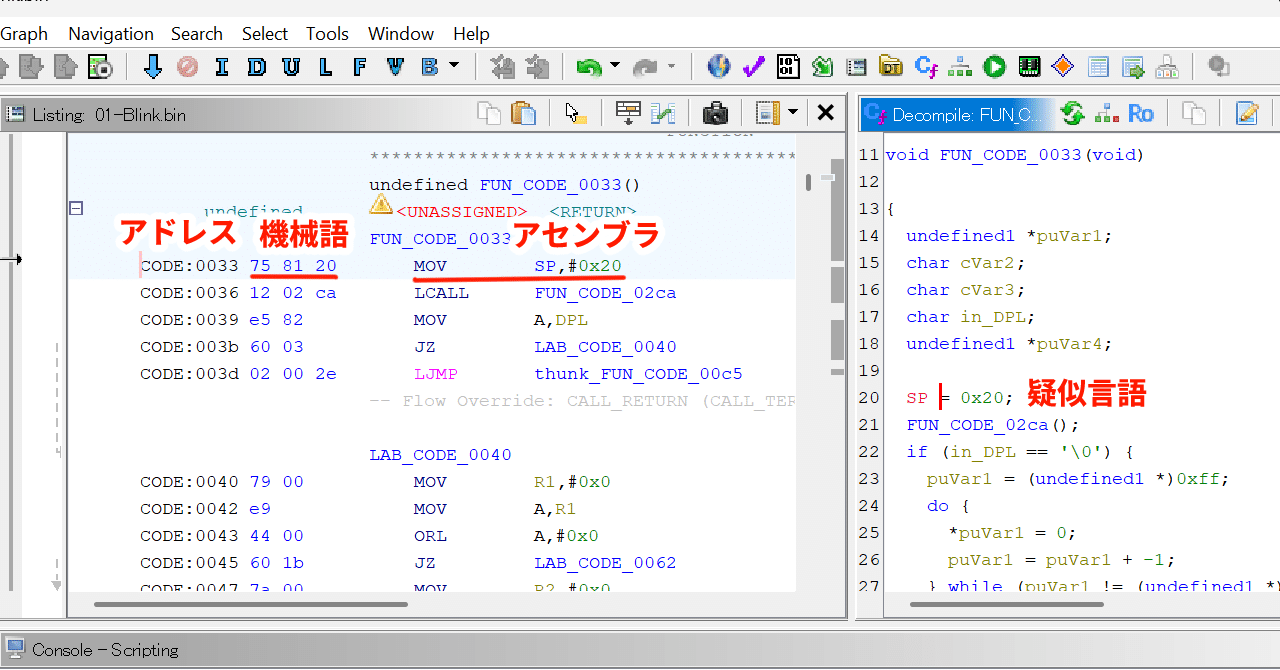Screen dimensions: 1280x670
Task: Click the orange diamond toolbar icon
Action: pyautogui.click(x=1063, y=67)
